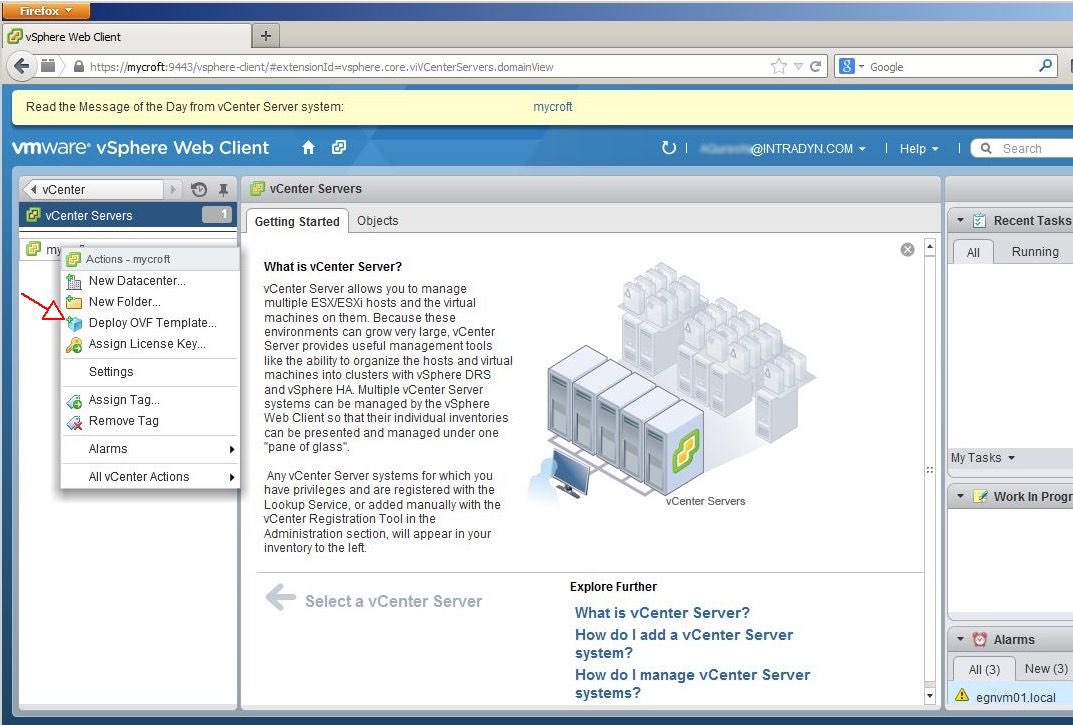This screenshot has height=725, width=1073.
Task: Select the Running tab in Recent Tasks
Action: [1035, 251]
